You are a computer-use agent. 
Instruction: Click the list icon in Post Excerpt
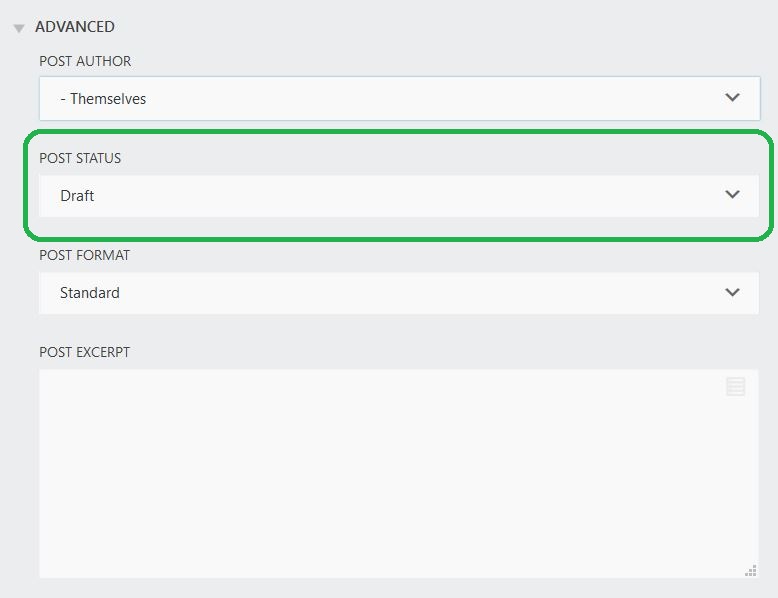(735, 387)
